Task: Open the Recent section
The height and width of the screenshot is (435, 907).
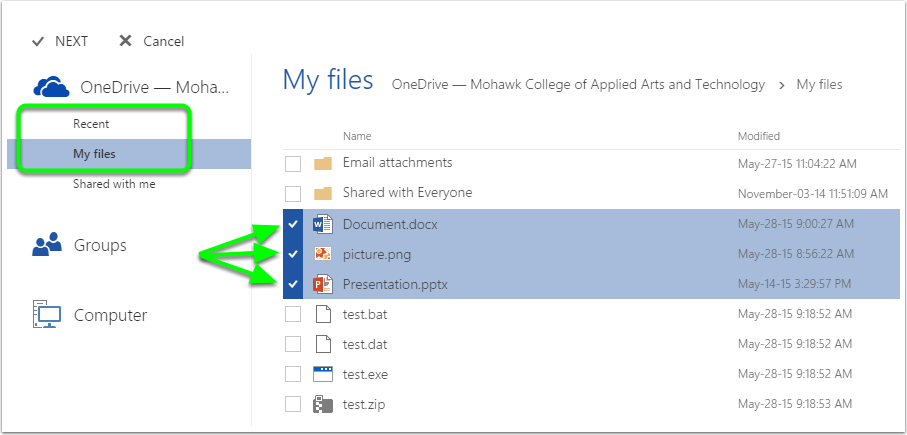Action: (91, 124)
